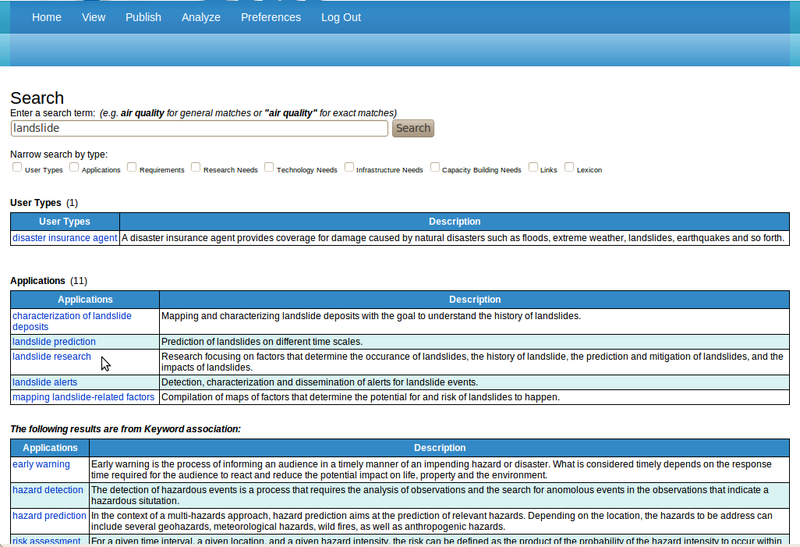Click Log Out in the navigation bar
This screenshot has width=800, height=547.
tap(341, 17)
